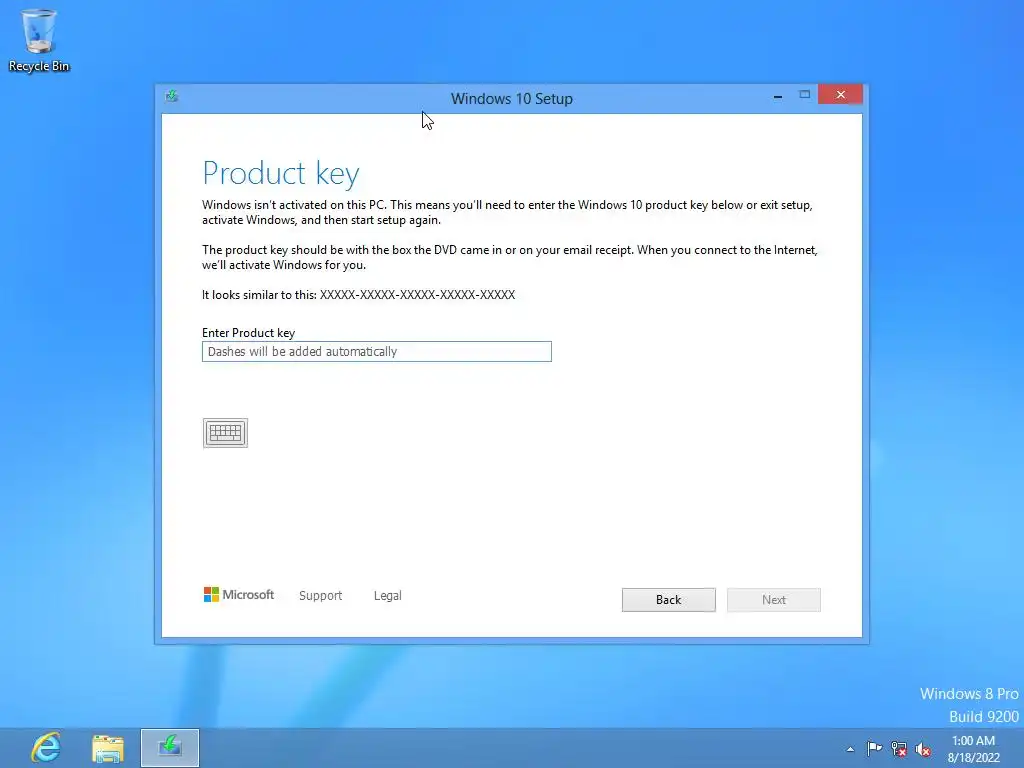
Task: Click the Windows 10 Setup taskbar button
Action: pyautogui.click(x=170, y=748)
